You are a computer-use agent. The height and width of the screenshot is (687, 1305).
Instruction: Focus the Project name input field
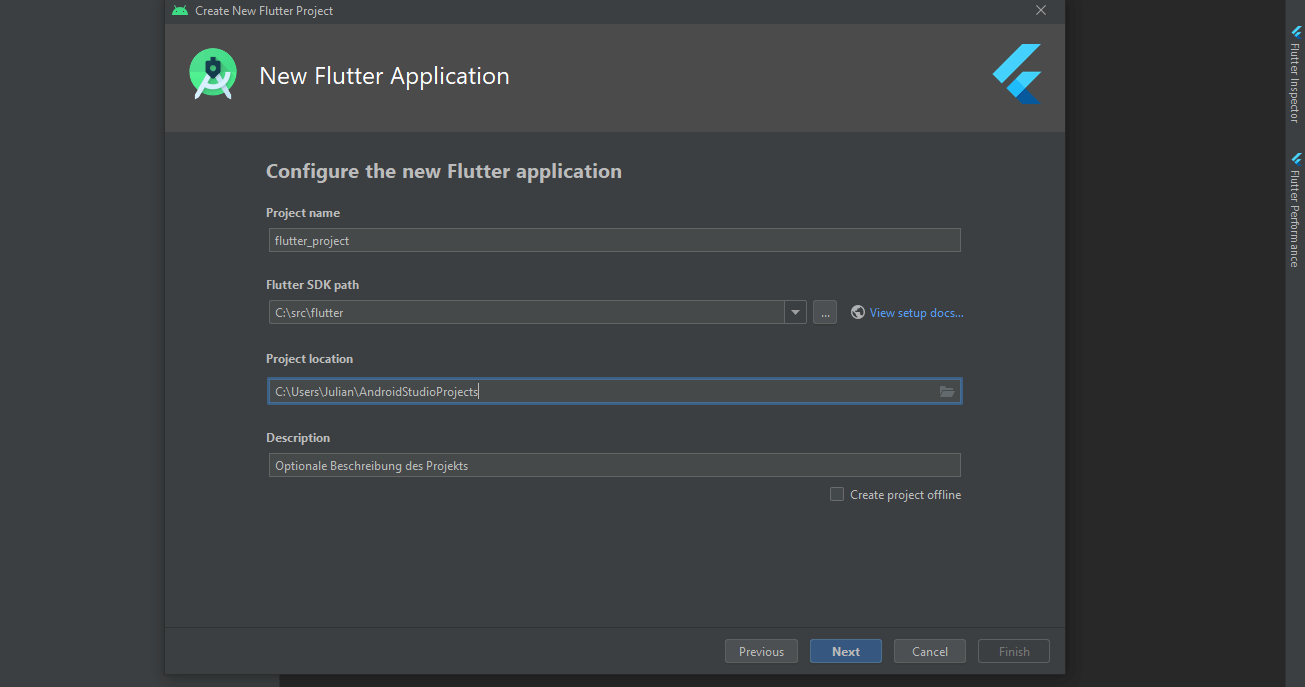[614, 240]
